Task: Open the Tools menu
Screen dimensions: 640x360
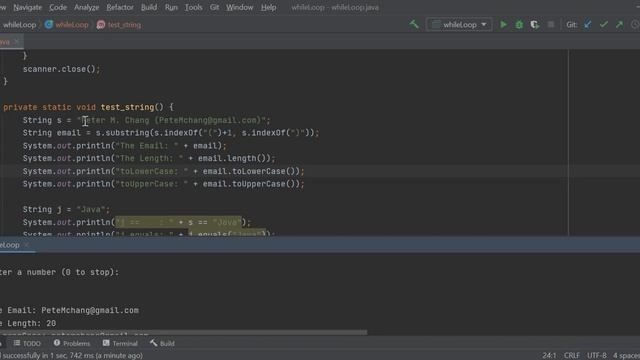Action: (193, 7)
